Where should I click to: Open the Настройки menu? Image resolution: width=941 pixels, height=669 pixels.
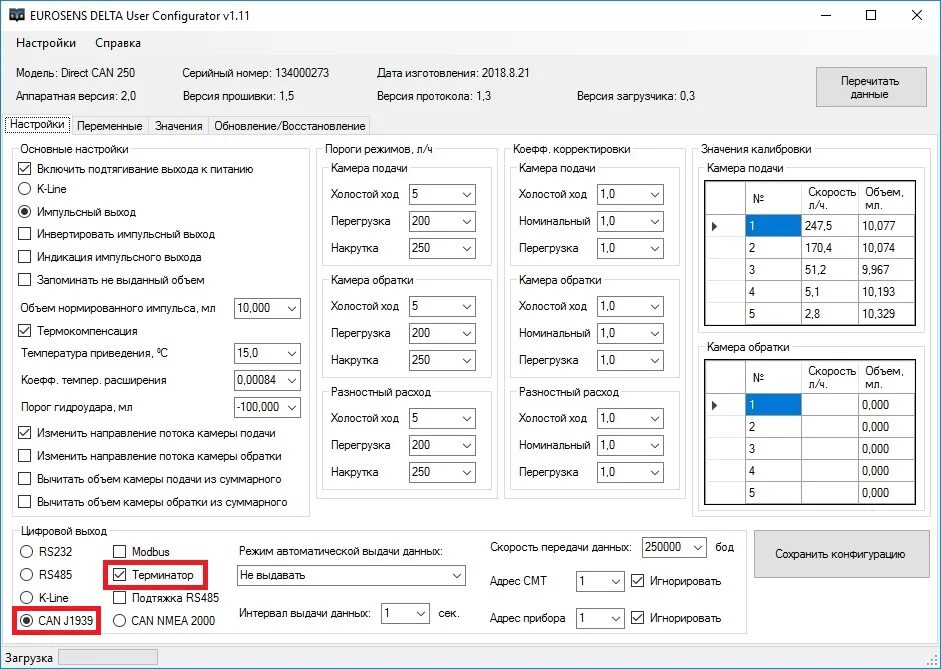coord(46,43)
